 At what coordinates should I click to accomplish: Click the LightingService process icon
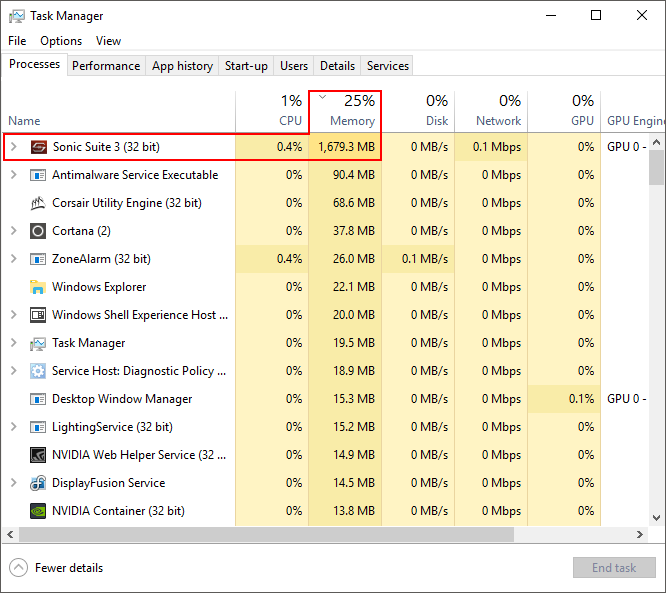[x=38, y=427]
